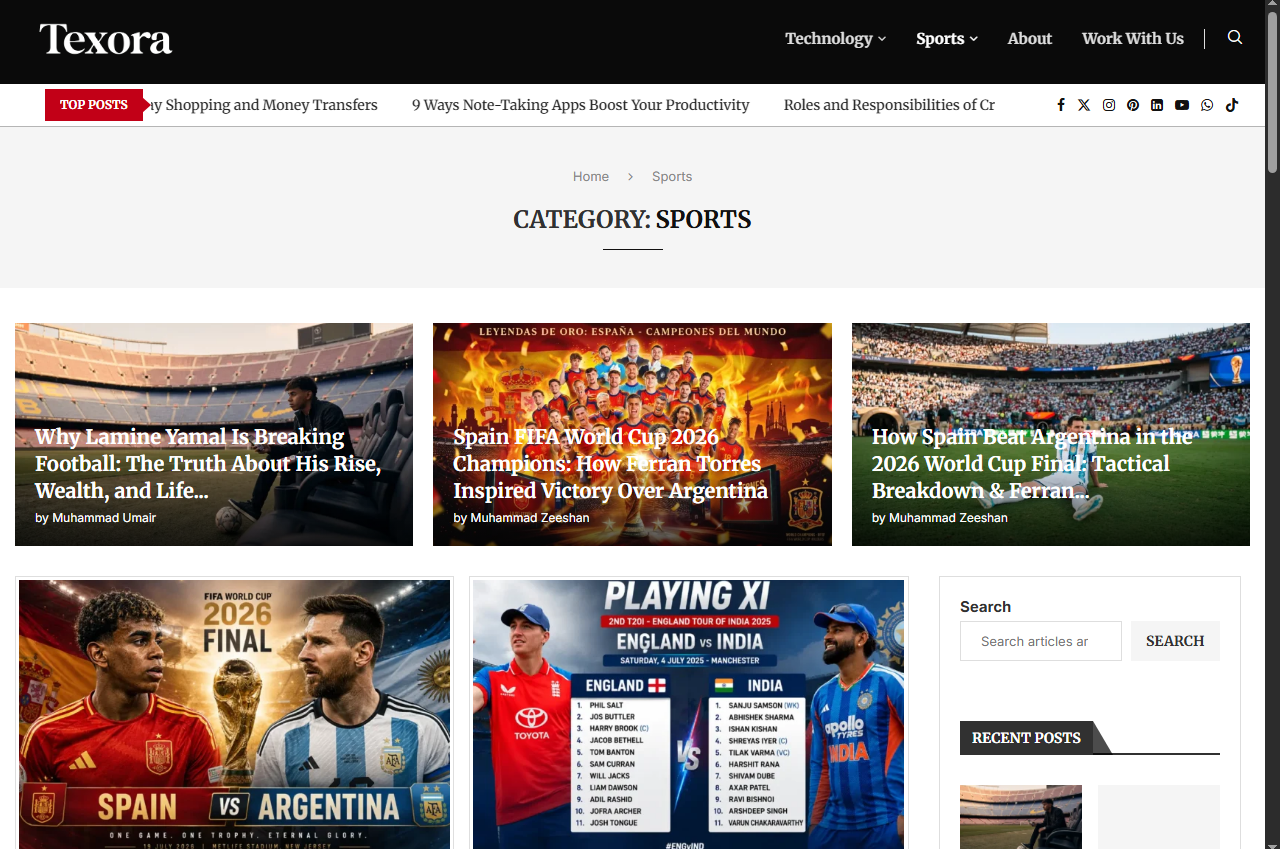This screenshot has height=849, width=1280.
Task: Focus the 'Search articles' input field
Action: coord(1041,641)
